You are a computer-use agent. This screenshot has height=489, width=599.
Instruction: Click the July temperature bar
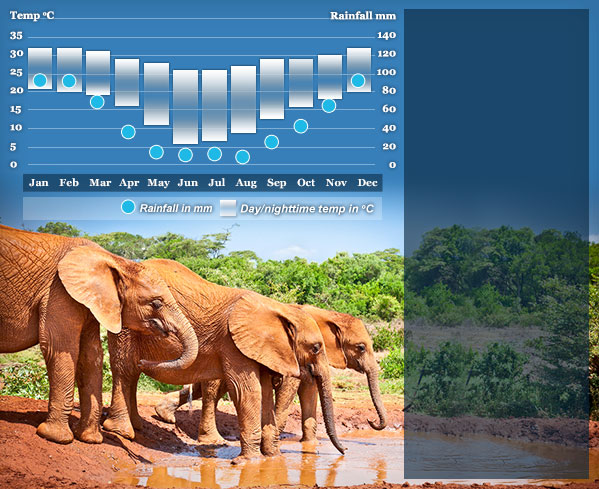214,105
